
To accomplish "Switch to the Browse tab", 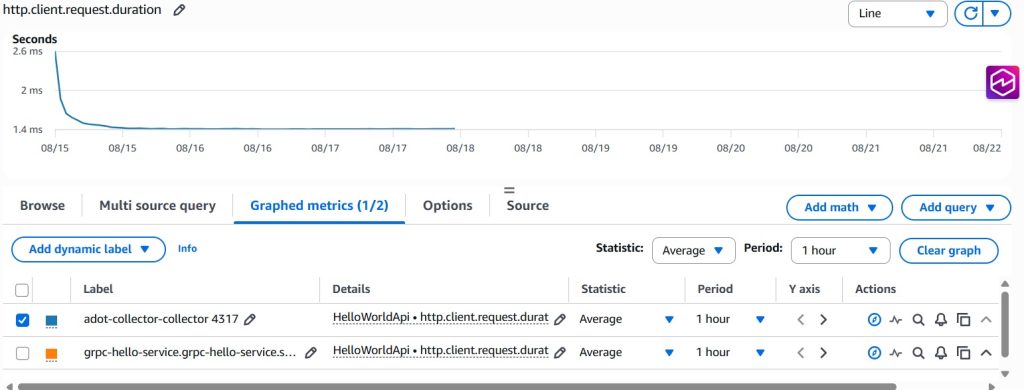I will 42,206.
